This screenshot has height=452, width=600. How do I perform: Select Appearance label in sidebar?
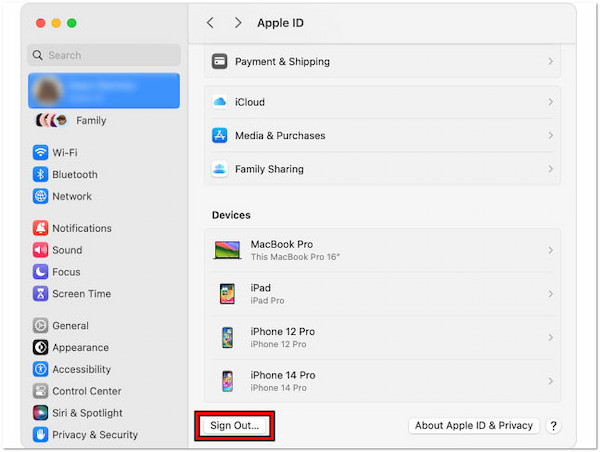pos(80,348)
